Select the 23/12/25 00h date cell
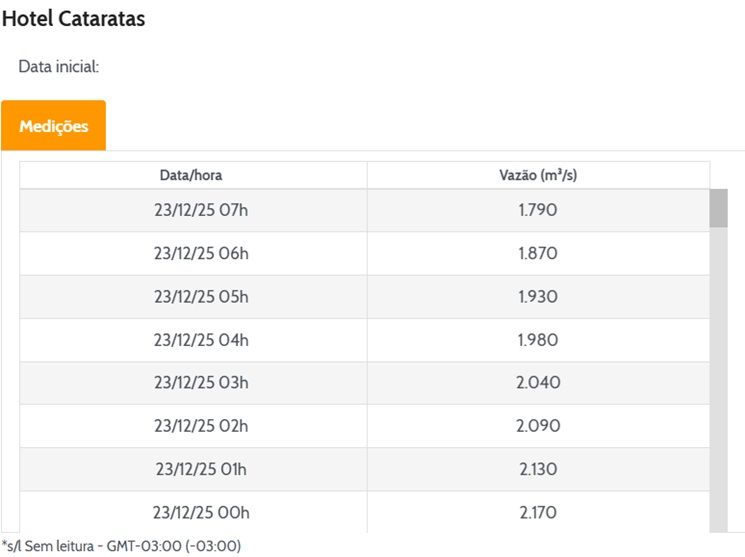 tap(201, 512)
